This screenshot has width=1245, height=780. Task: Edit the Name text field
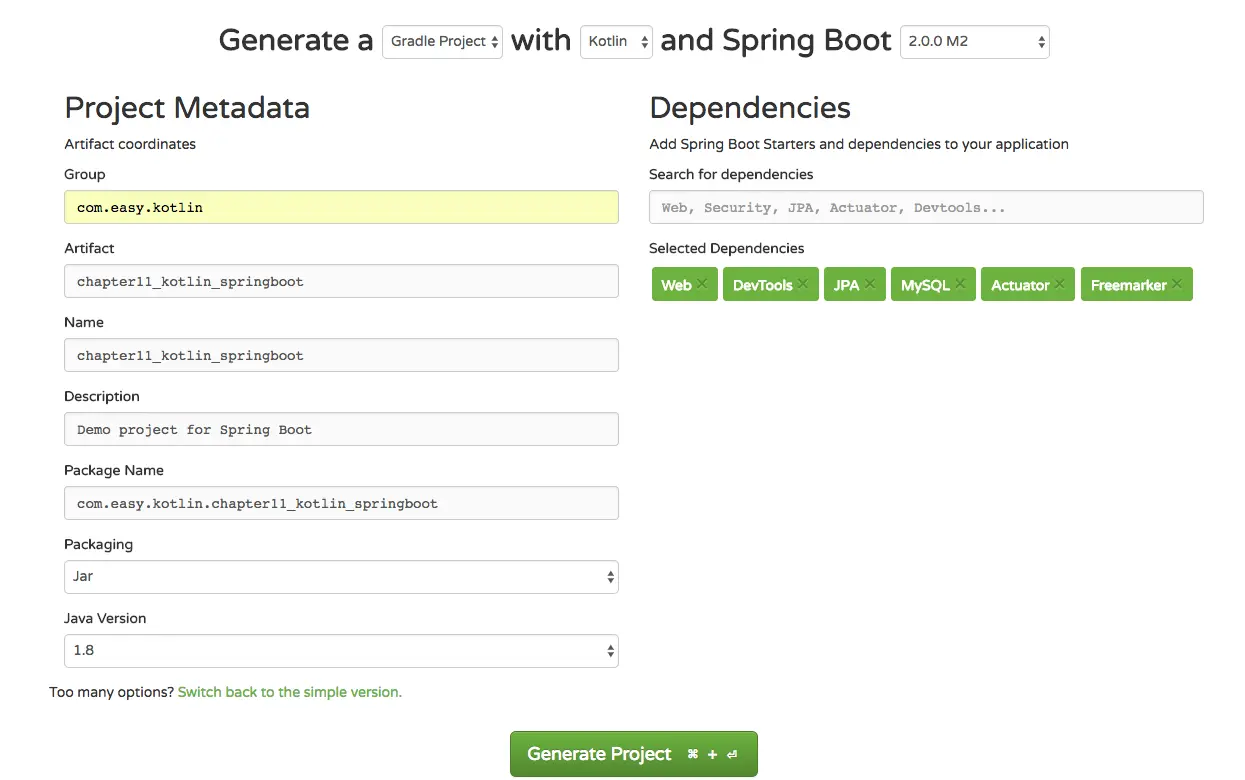tap(341, 356)
